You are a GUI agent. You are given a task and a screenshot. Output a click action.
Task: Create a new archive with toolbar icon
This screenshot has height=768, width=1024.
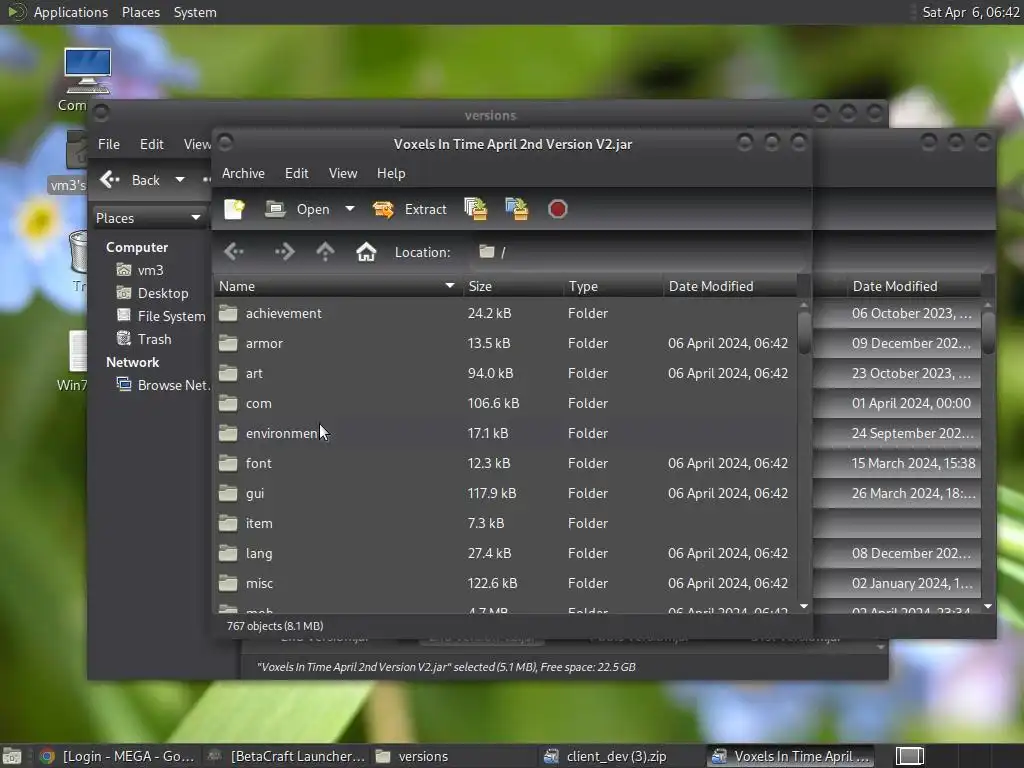tap(234, 209)
